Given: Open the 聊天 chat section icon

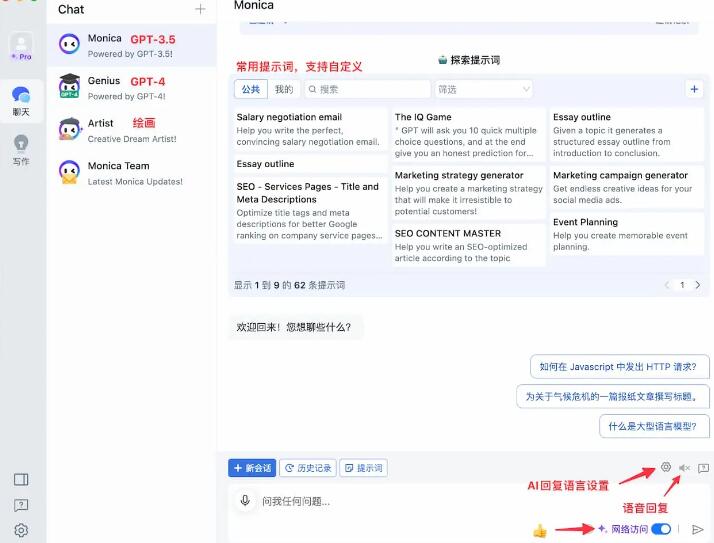Looking at the screenshot, I should 21,101.
